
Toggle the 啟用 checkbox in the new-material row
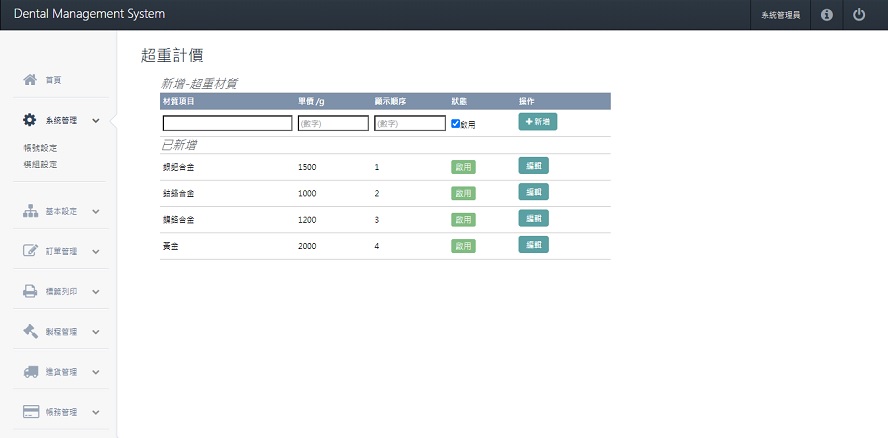pyautogui.click(x=455, y=124)
